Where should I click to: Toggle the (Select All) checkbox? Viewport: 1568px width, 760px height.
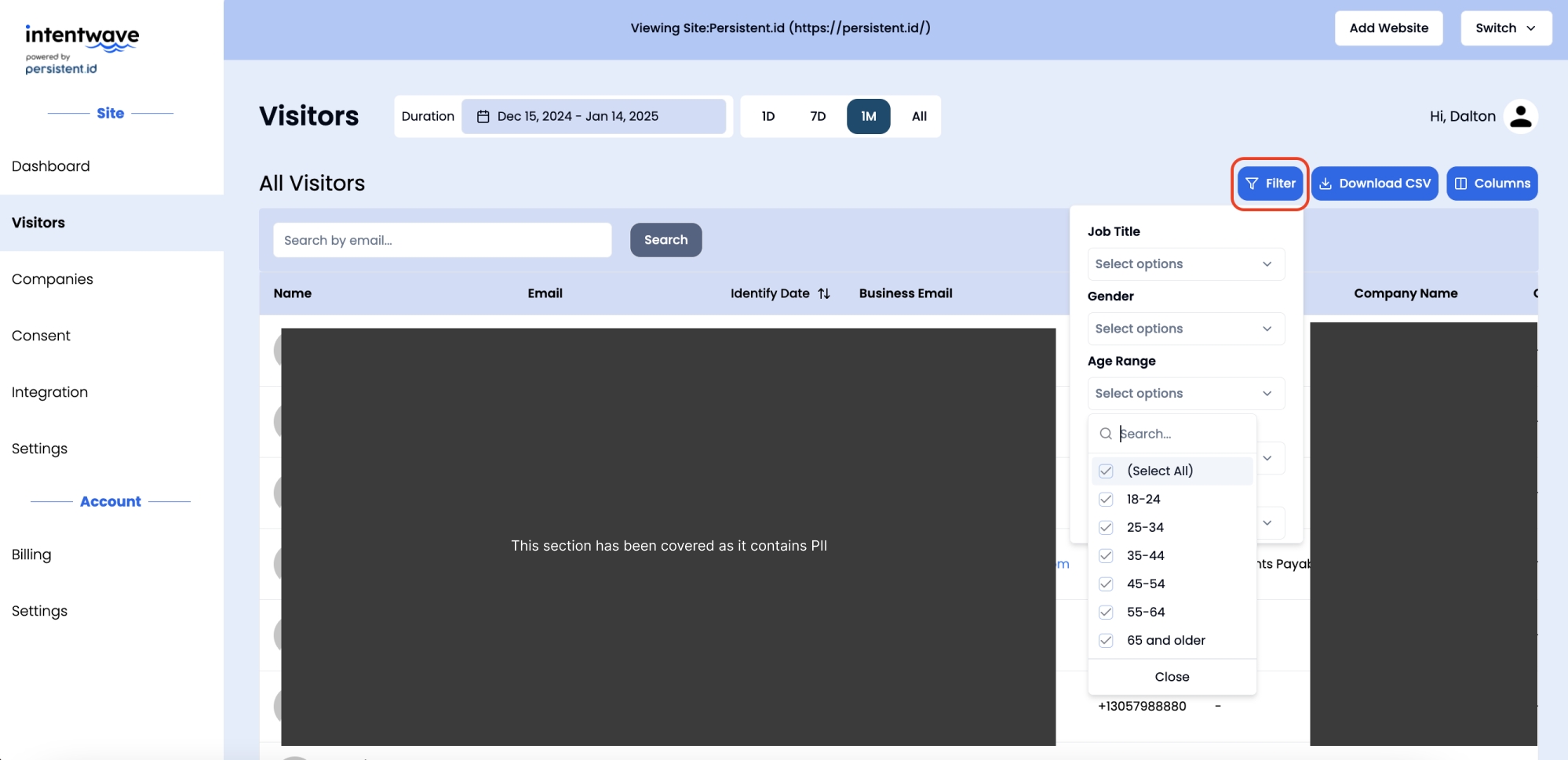pos(1106,471)
